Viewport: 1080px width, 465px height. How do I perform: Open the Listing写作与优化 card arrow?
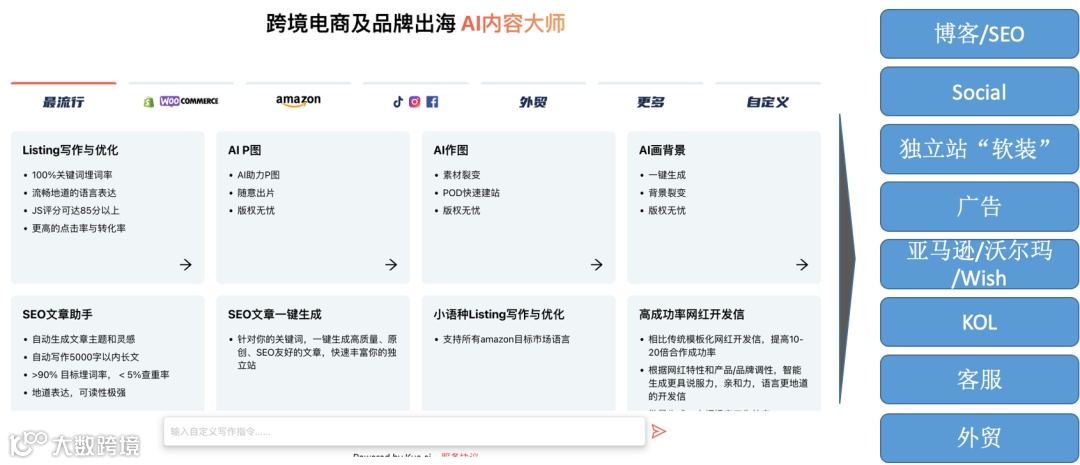coord(185,265)
